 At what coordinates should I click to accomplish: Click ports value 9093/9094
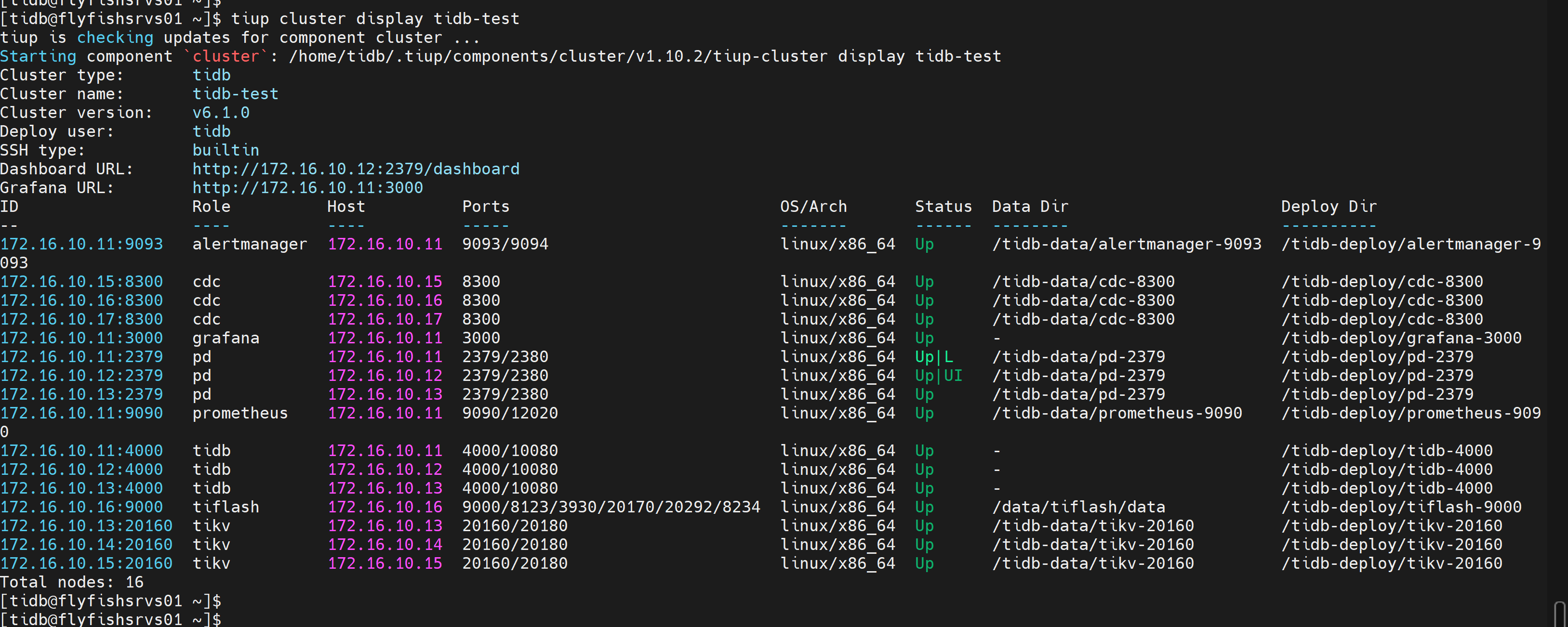click(x=505, y=244)
